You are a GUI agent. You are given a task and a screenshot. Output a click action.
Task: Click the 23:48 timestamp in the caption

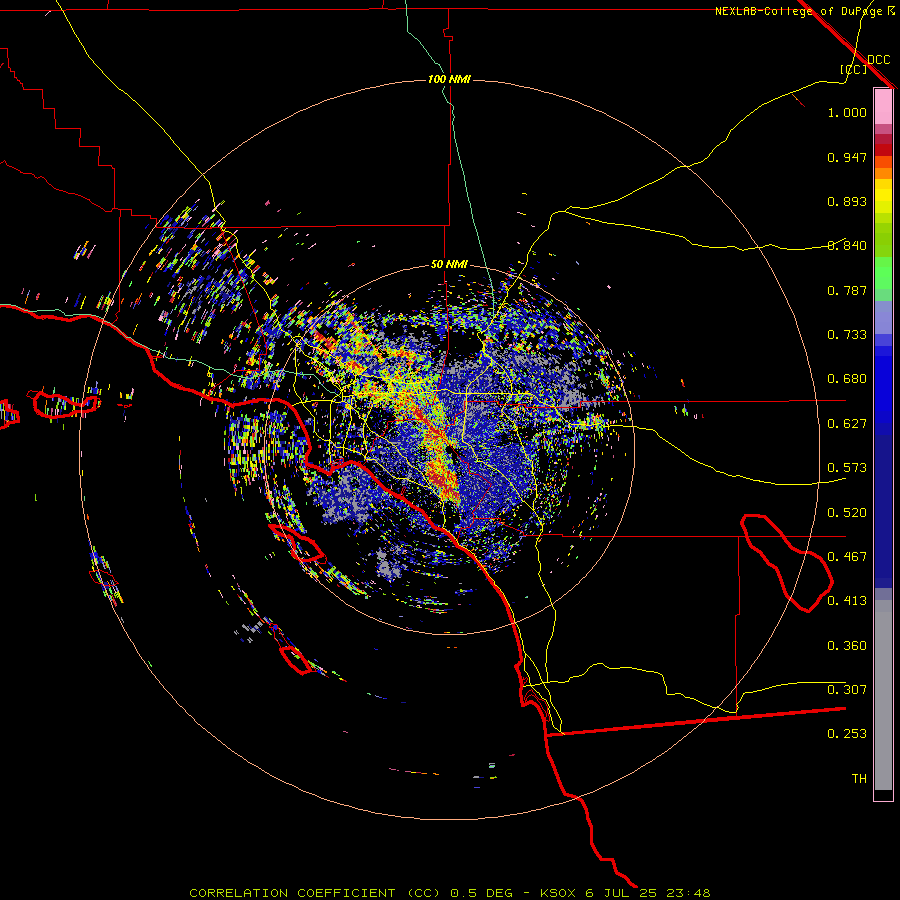coord(688,893)
